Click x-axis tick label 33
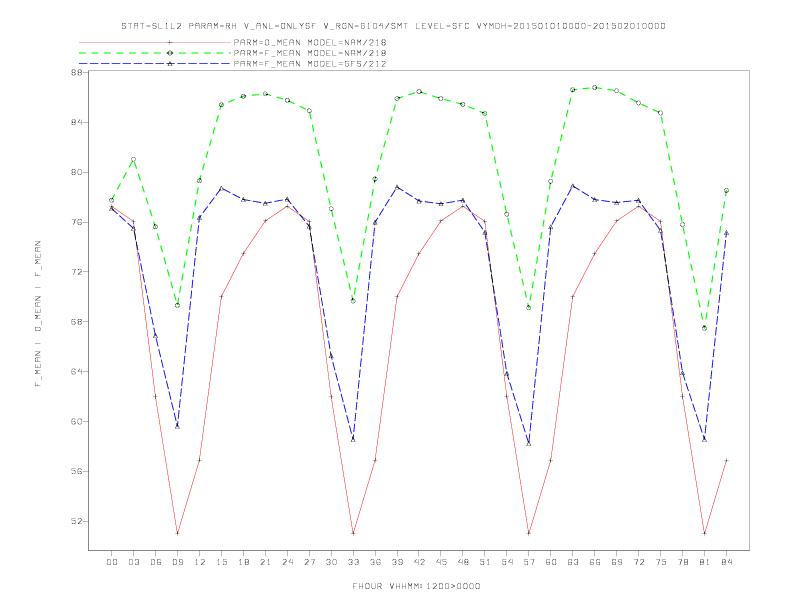Viewport: 792px width, 612px height. tap(353, 562)
